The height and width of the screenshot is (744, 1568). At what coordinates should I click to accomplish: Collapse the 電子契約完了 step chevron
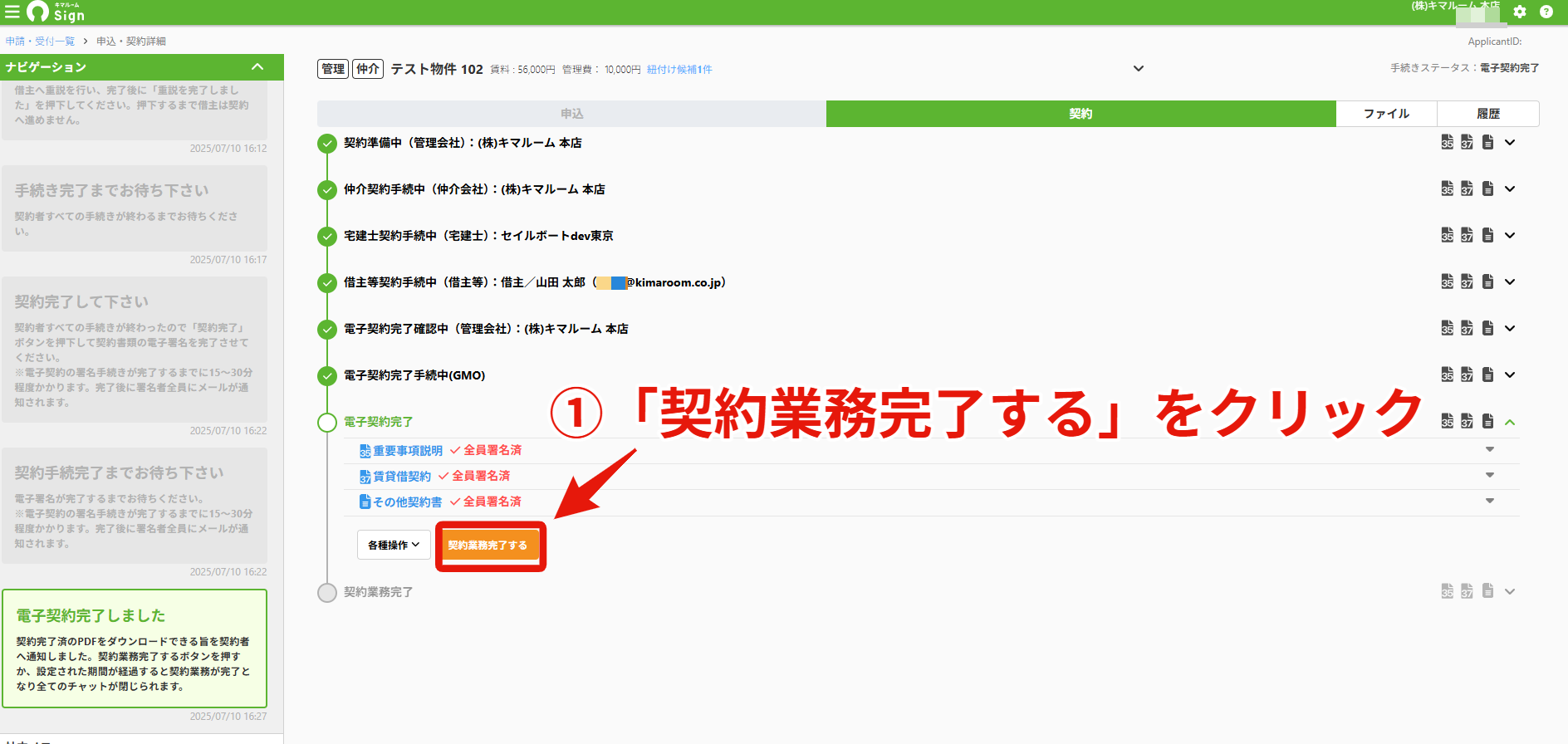[1510, 422]
